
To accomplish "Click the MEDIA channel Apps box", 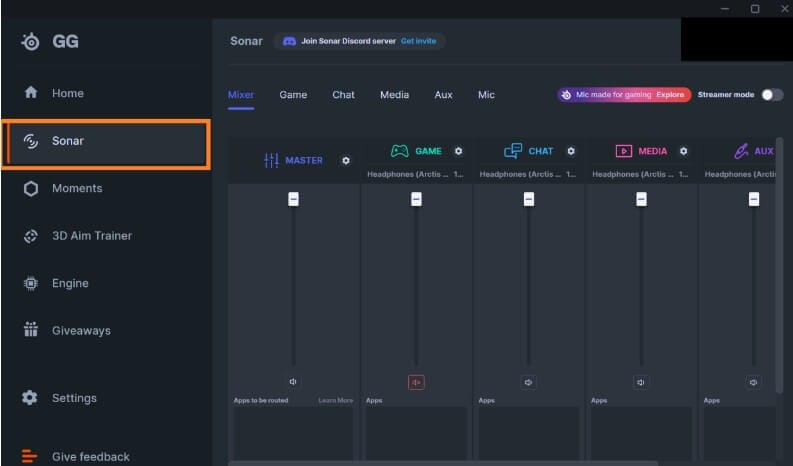I will tap(641, 433).
